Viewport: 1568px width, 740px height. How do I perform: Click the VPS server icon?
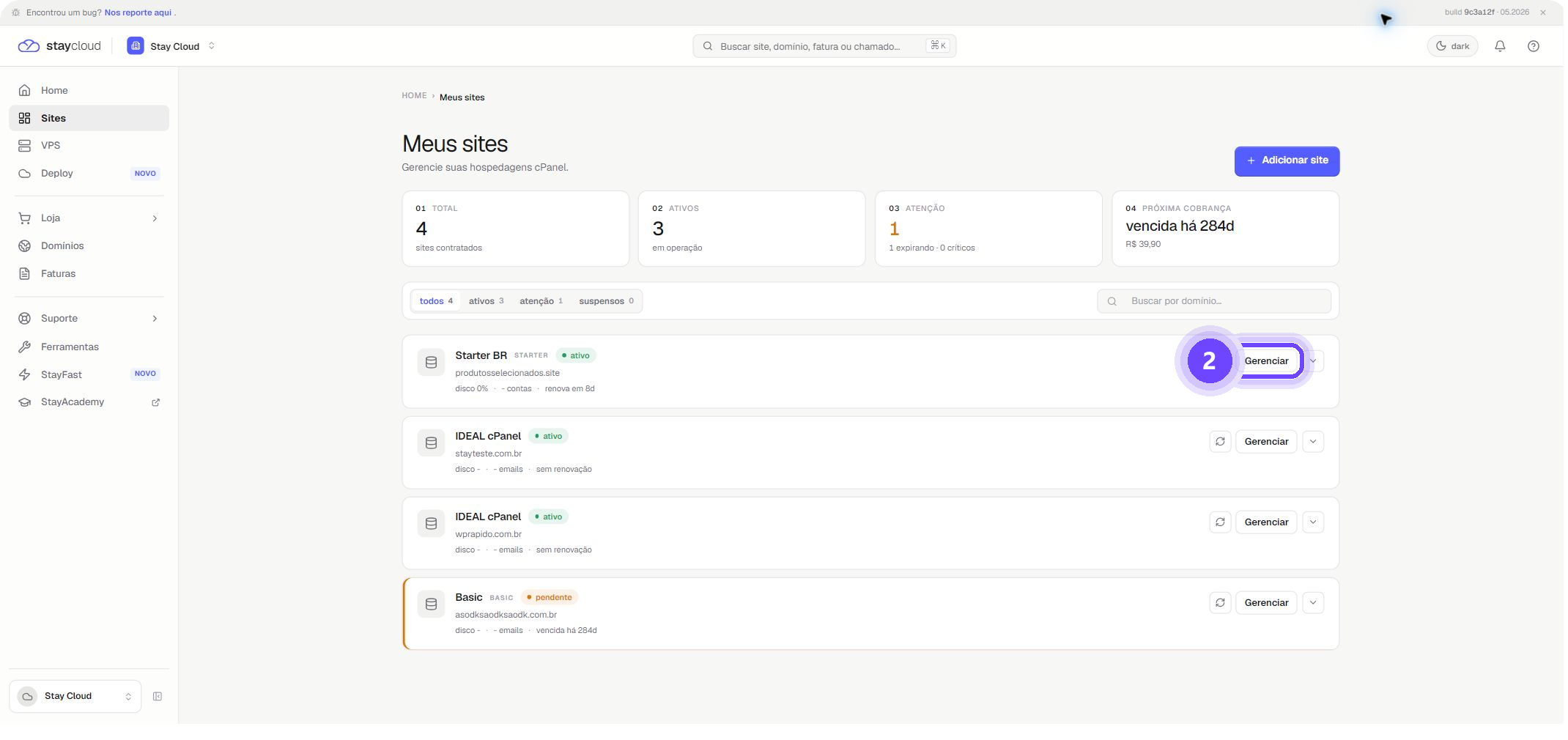(x=24, y=145)
